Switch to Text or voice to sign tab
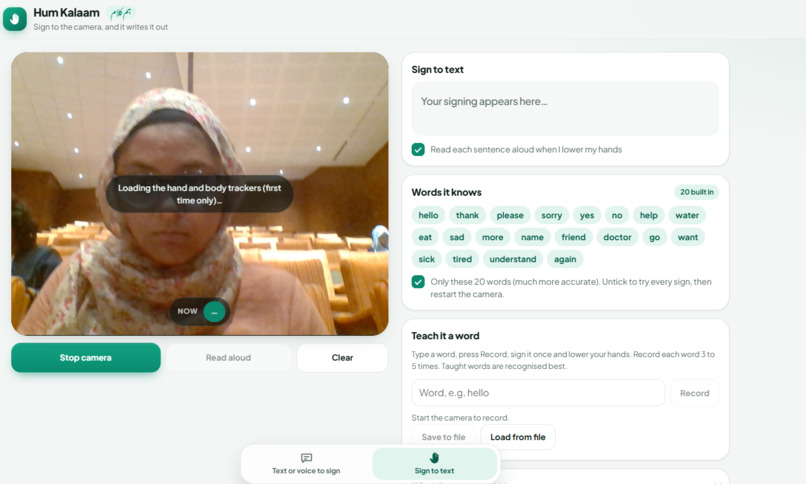The width and height of the screenshot is (806, 484). [306, 463]
